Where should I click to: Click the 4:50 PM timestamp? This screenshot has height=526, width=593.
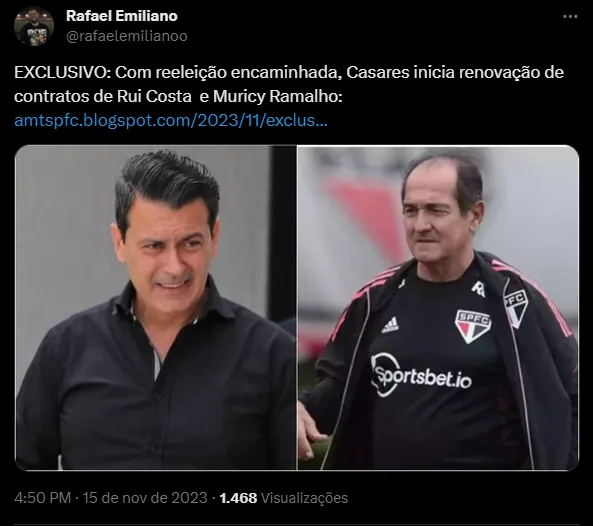(x=42, y=498)
